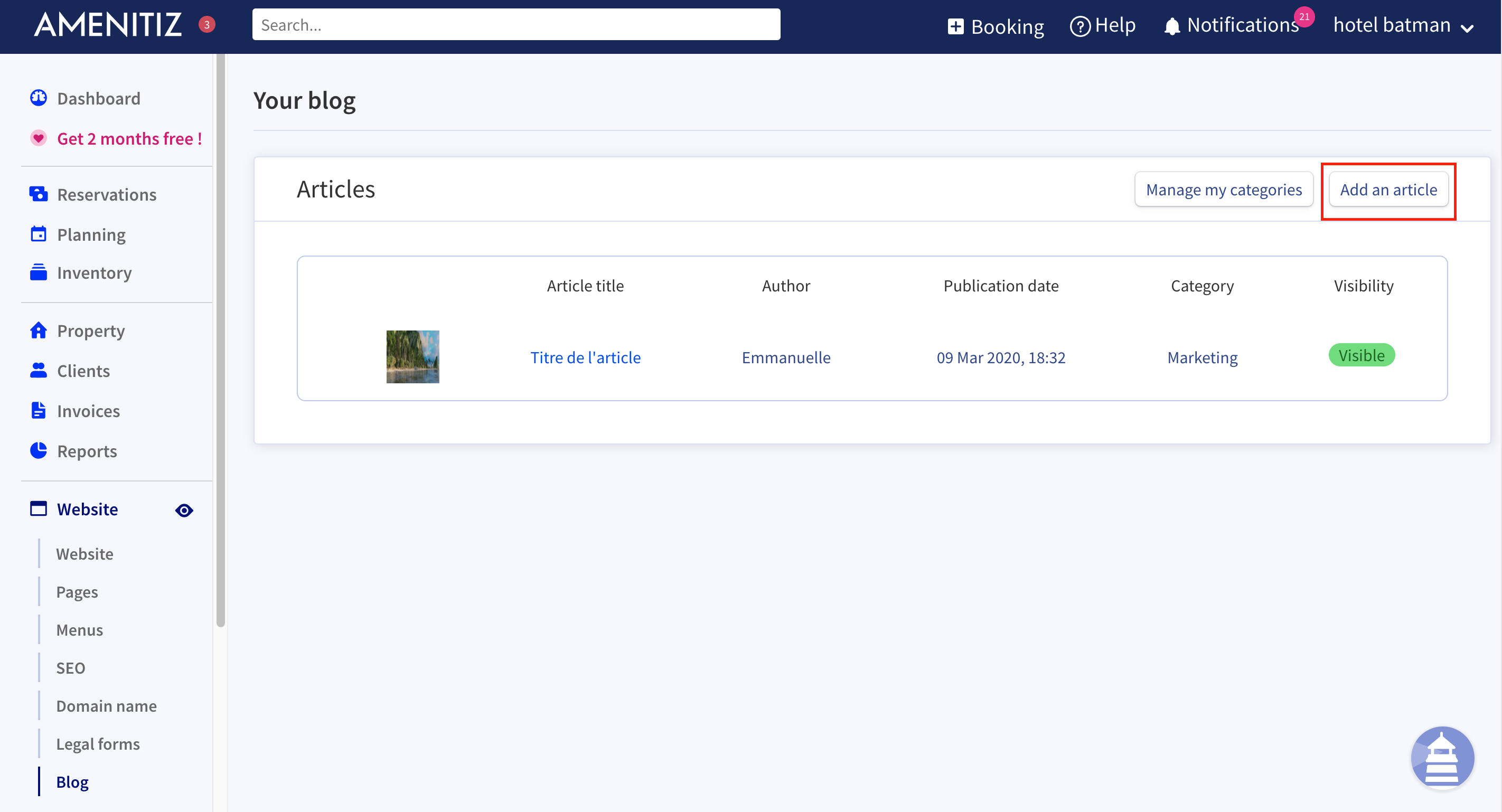This screenshot has width=1502, height=812.
Task: Open Notifications panel
Action: (x=1243, y=25)
